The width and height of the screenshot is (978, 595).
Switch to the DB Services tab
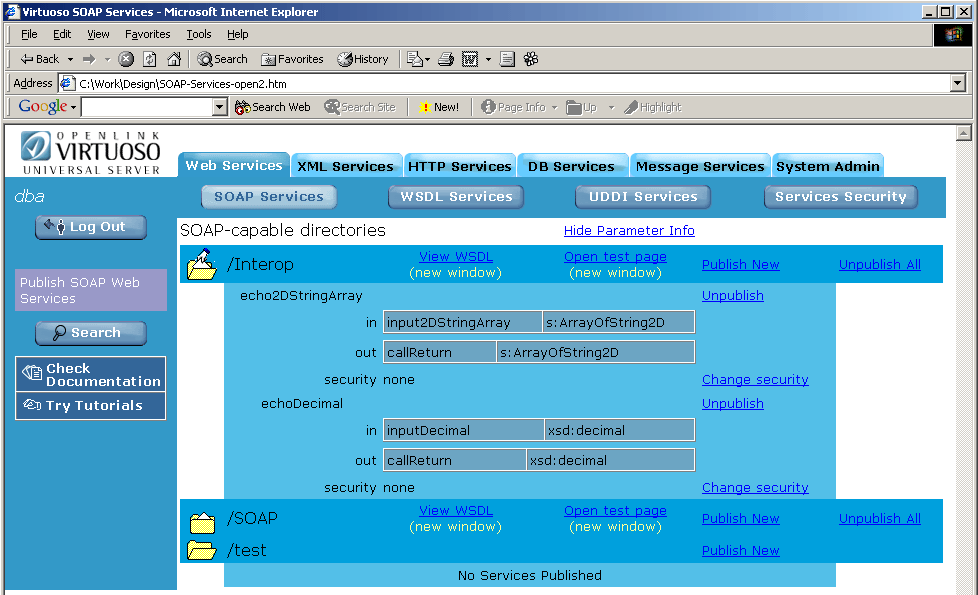(571, 166)
